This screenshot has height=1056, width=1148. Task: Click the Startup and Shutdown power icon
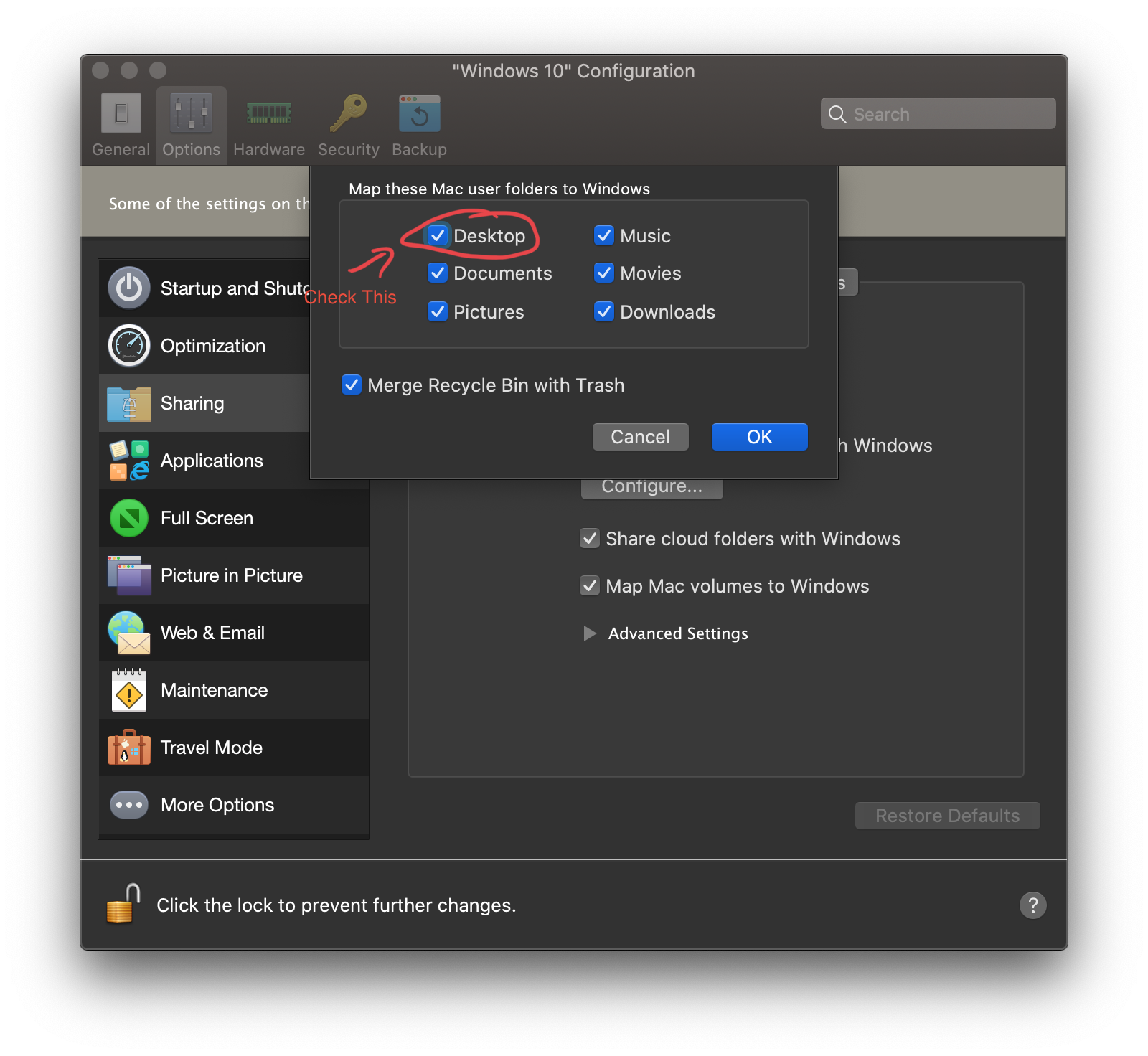point(129,288)
